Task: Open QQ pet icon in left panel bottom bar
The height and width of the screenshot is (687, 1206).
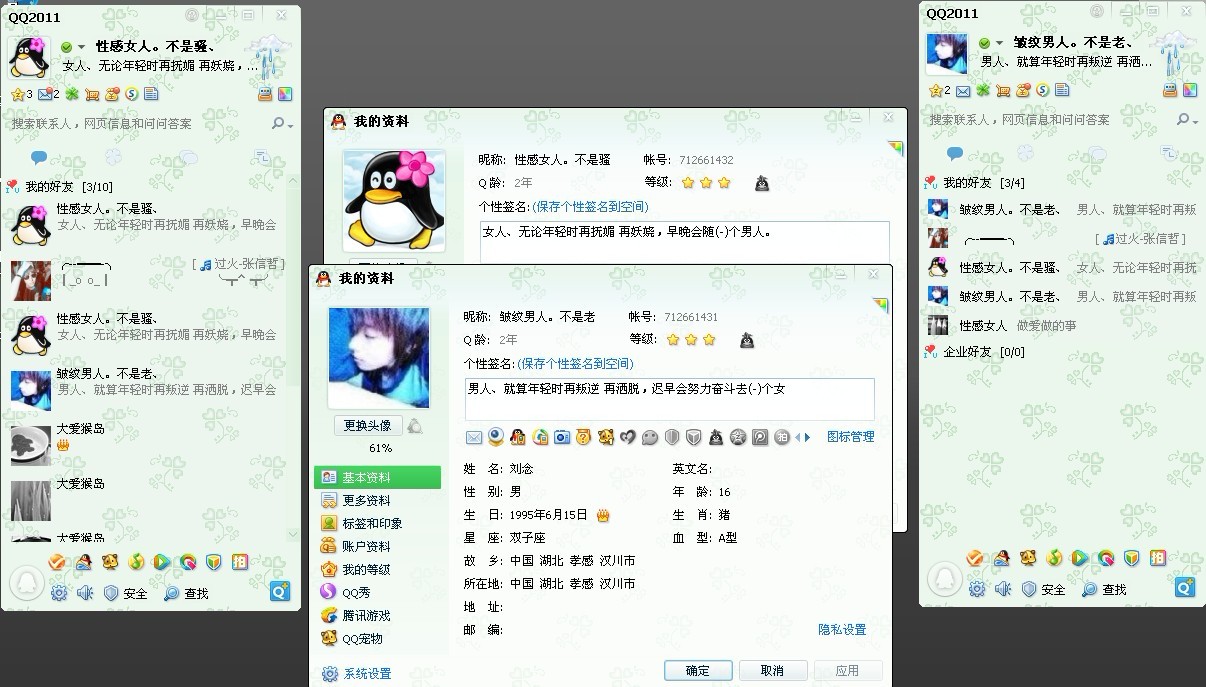Action: [110, 561]
